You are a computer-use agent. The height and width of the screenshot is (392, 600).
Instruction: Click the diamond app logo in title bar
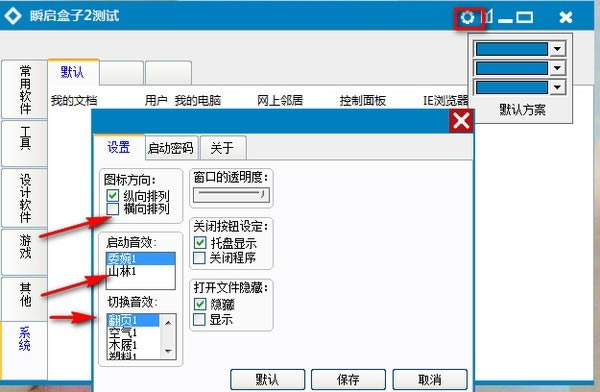(x=13, y=16)
